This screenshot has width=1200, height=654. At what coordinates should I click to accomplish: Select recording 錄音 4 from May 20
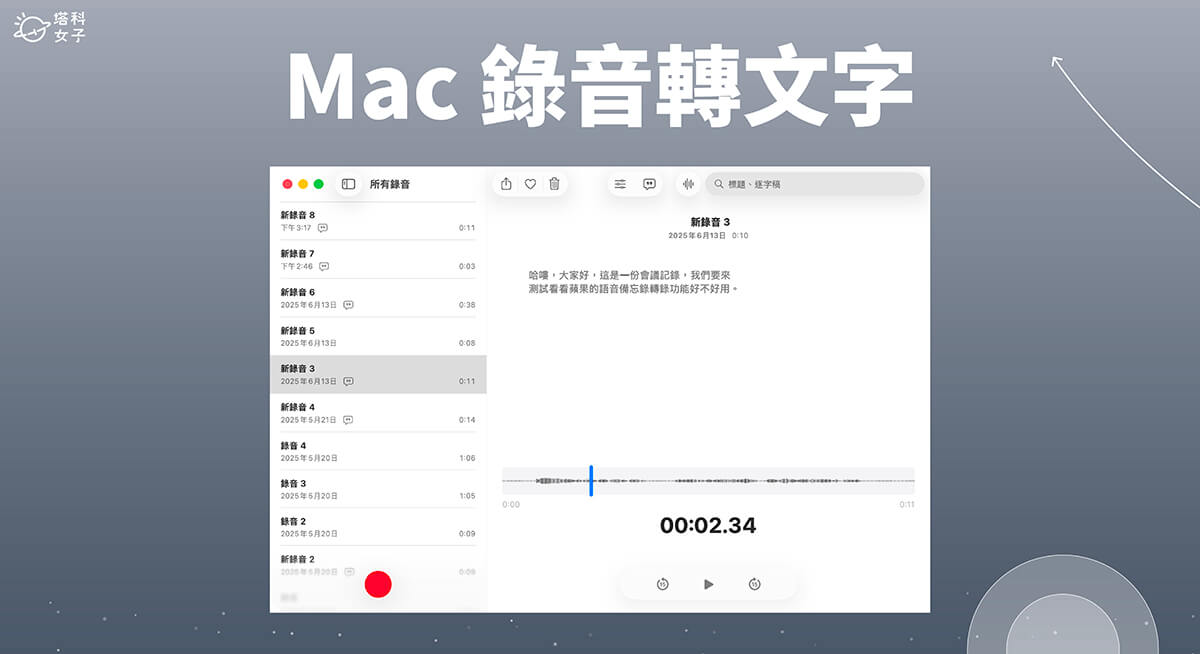[x=378, y=451]
